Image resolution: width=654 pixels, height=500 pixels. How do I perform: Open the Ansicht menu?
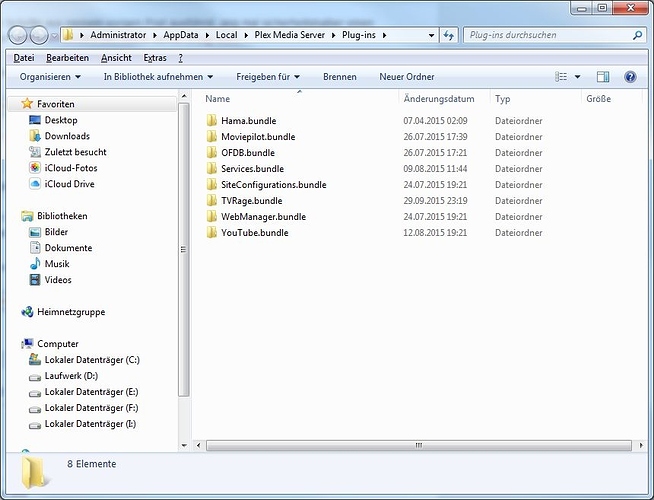(116, 58)
